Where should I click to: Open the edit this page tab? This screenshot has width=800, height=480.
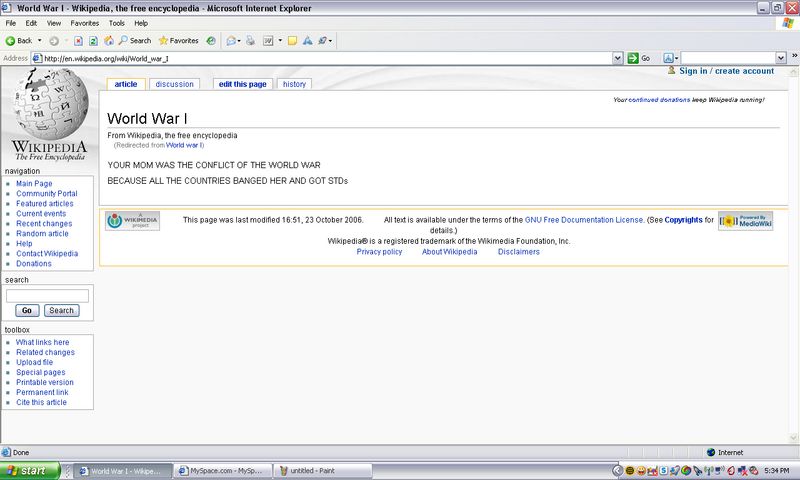pos(243,84)
